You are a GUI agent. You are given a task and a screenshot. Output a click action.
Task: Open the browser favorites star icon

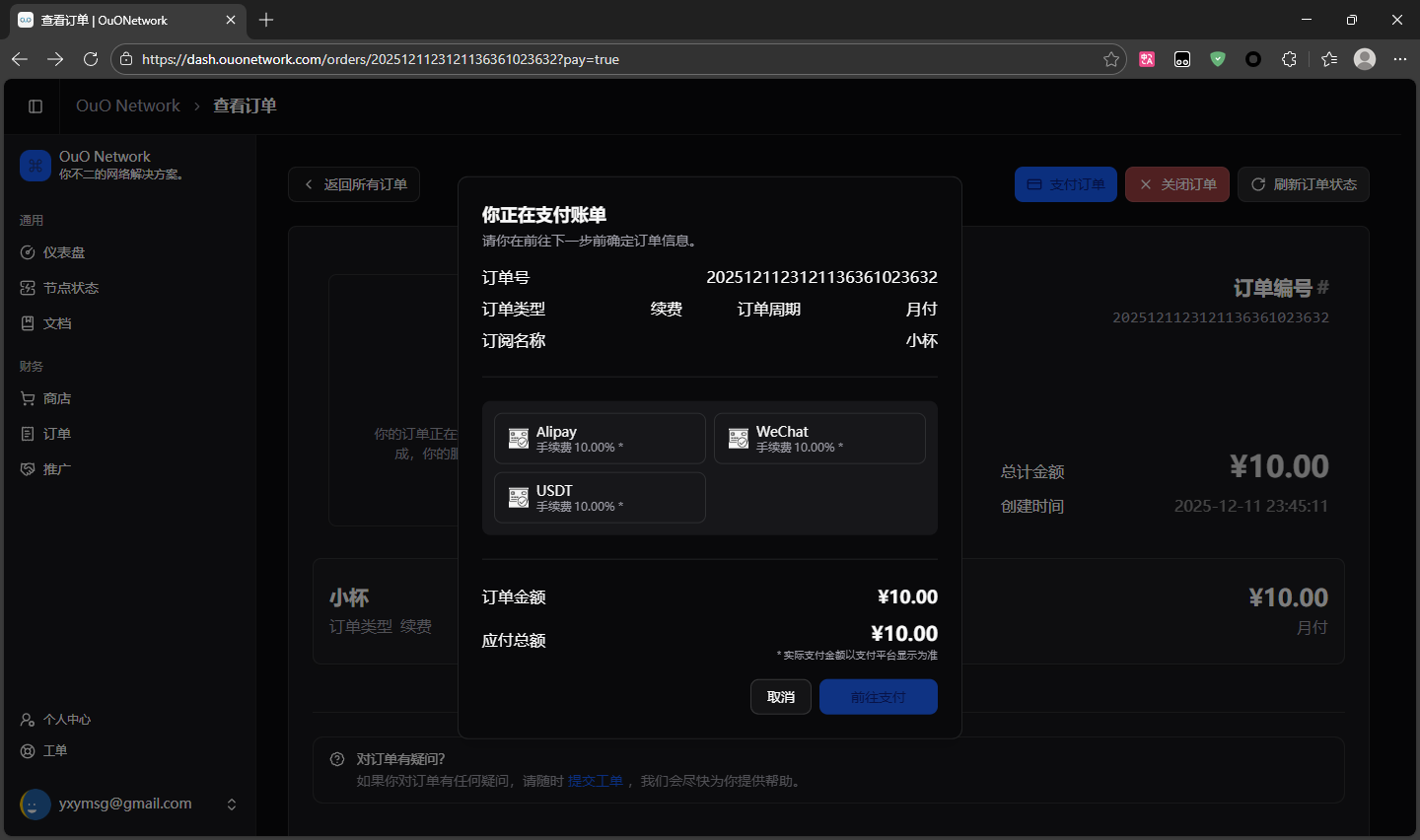pyautogui.click(x=1111, y=59)
